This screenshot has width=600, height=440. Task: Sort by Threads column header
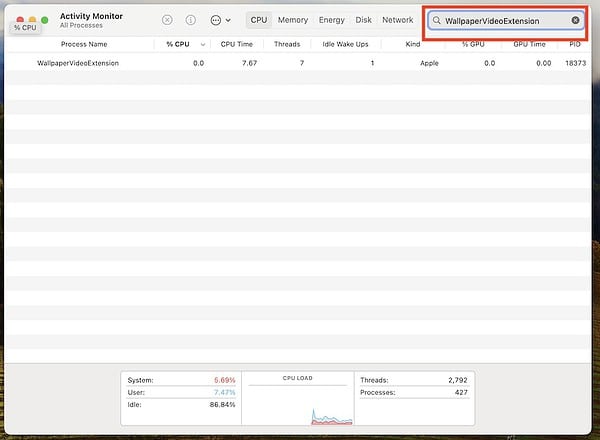pos(286,44)
